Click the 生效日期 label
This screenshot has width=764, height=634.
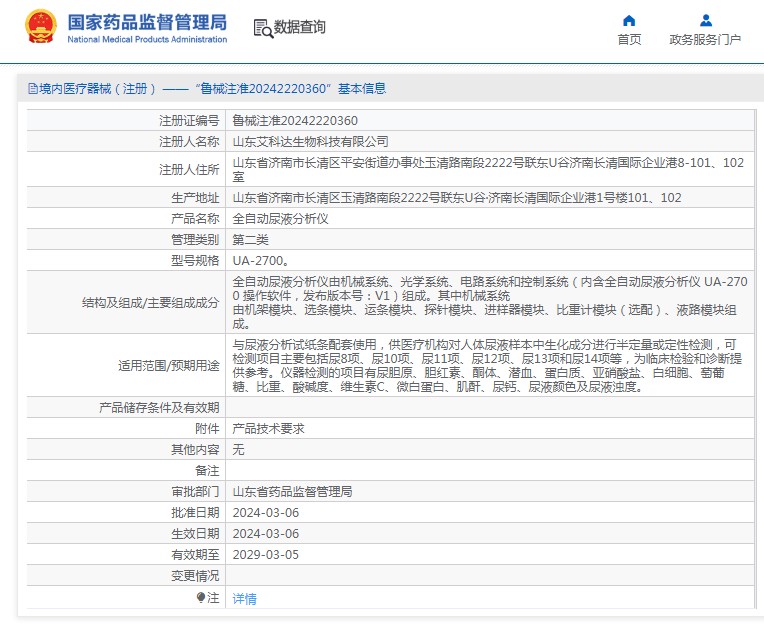(195, 533)
